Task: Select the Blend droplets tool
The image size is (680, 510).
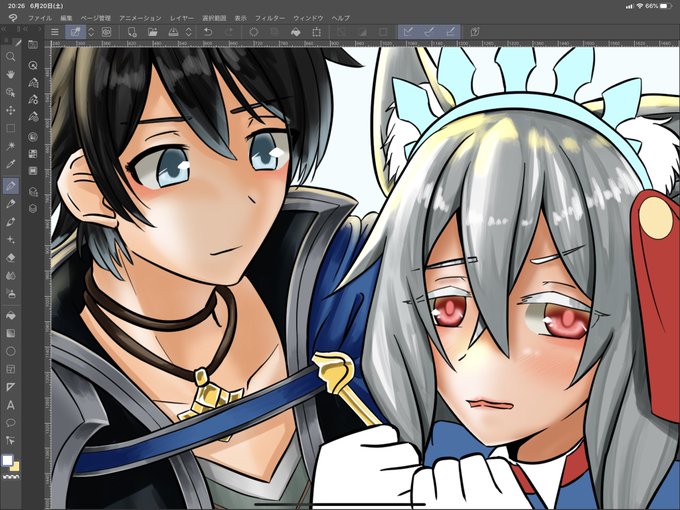Action: 11,275
